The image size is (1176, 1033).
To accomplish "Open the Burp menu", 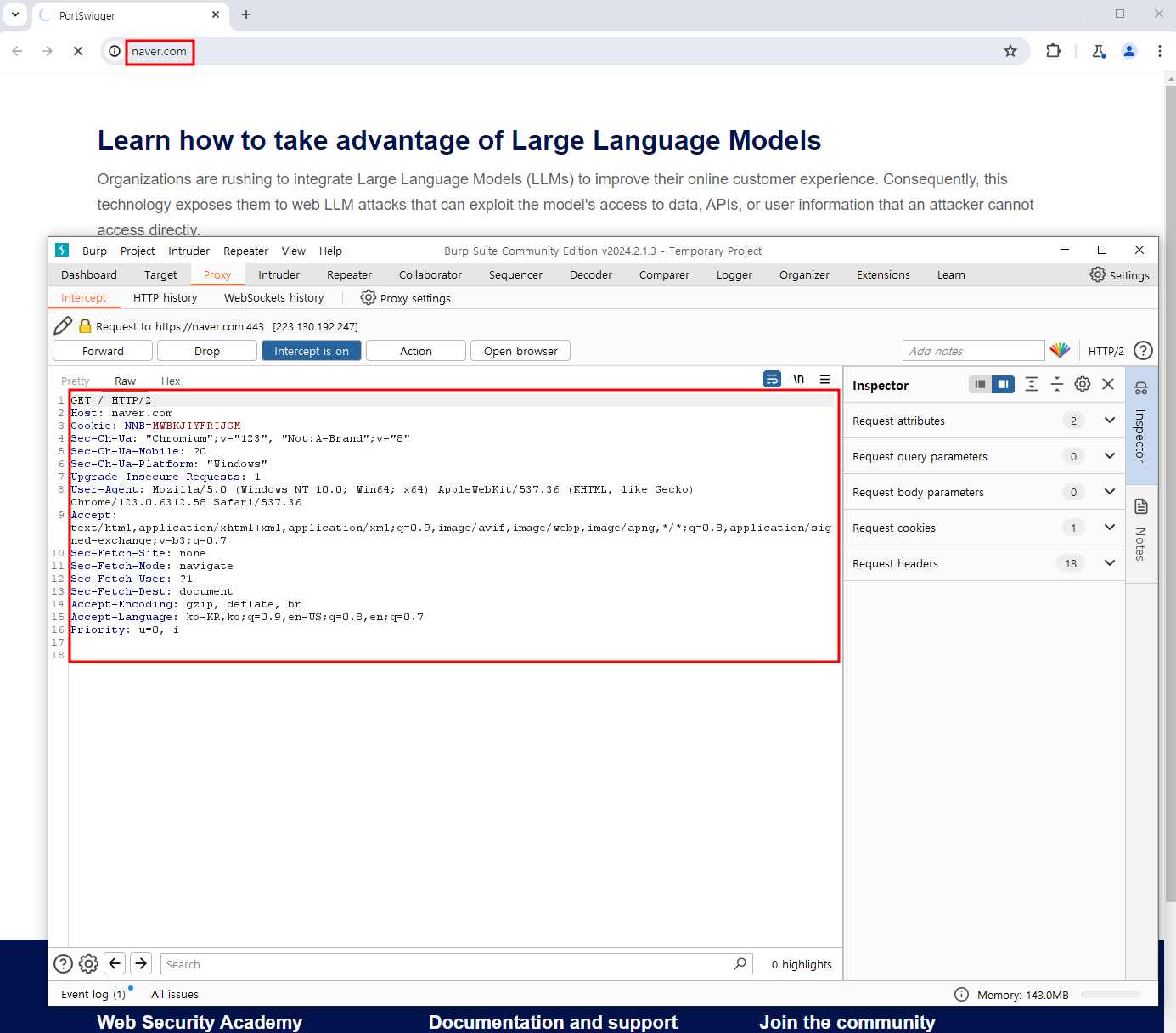I will (x=94, y=251).
